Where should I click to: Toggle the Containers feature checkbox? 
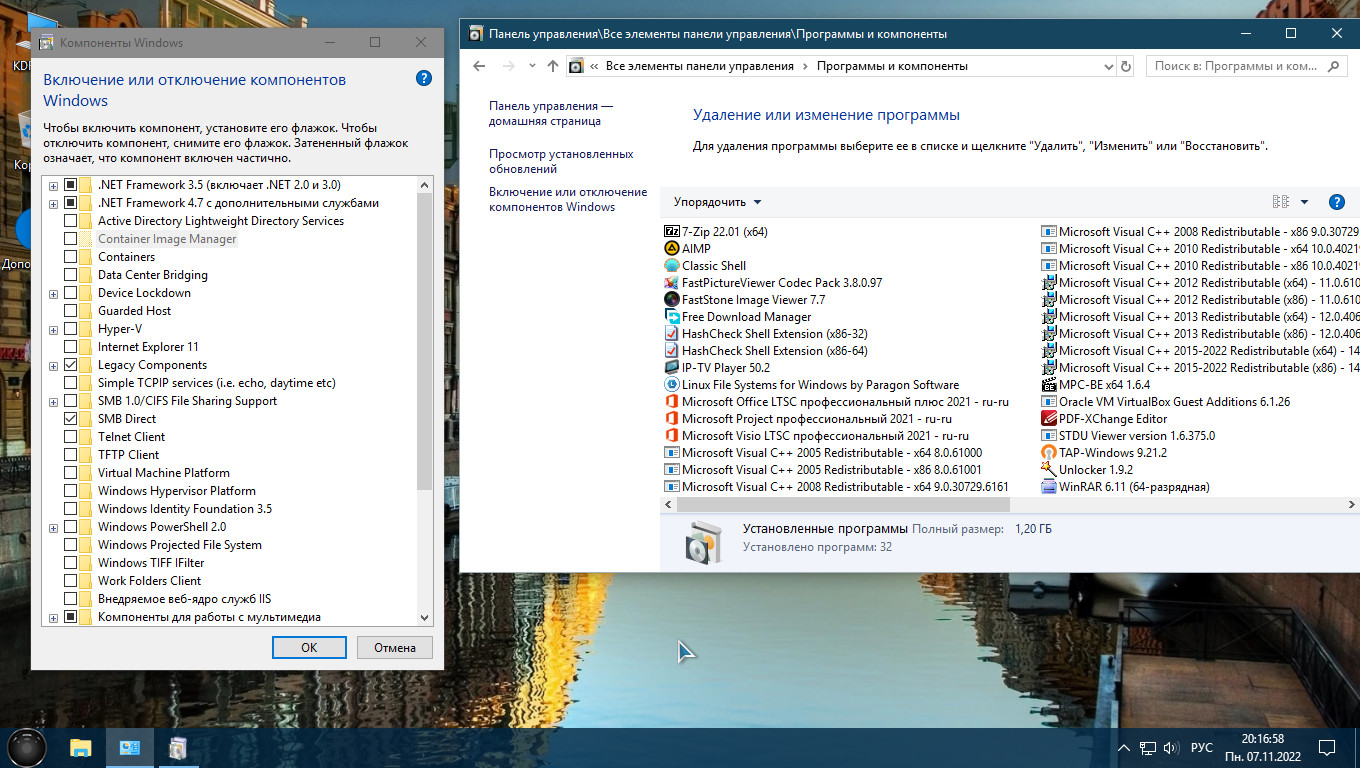click(x=70, y=257)
